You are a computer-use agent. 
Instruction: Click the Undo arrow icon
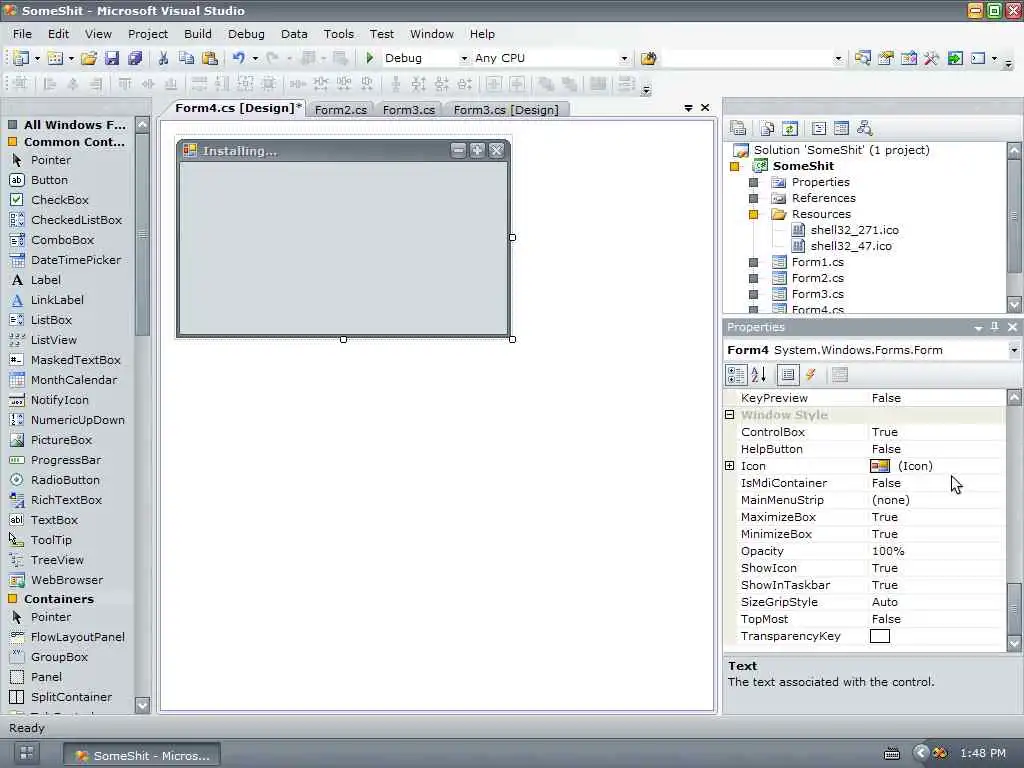pyautogui.click(x=239, y=58)
